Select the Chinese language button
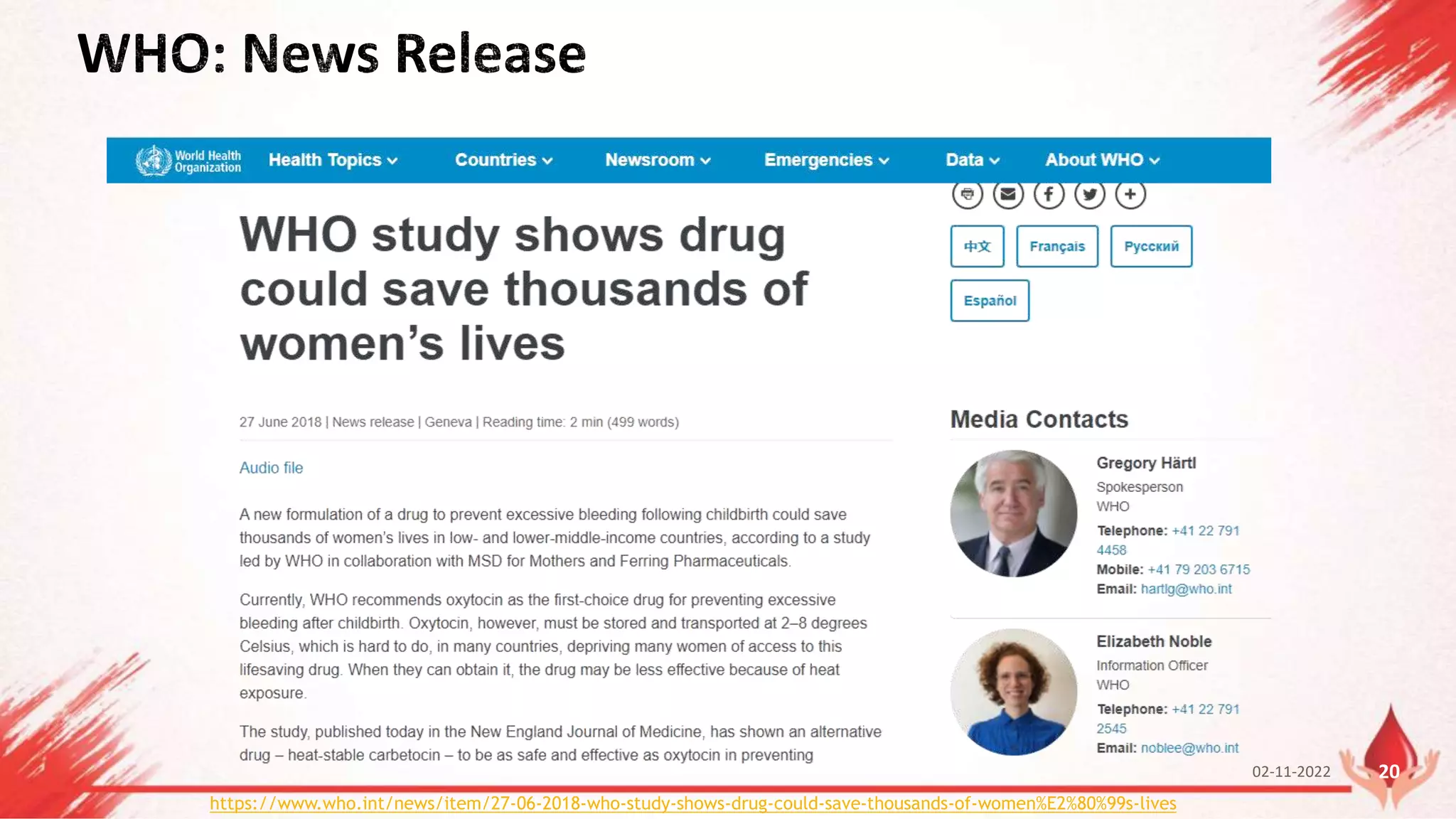Viewport: 1456px width, 819px height. pos(977,247)
